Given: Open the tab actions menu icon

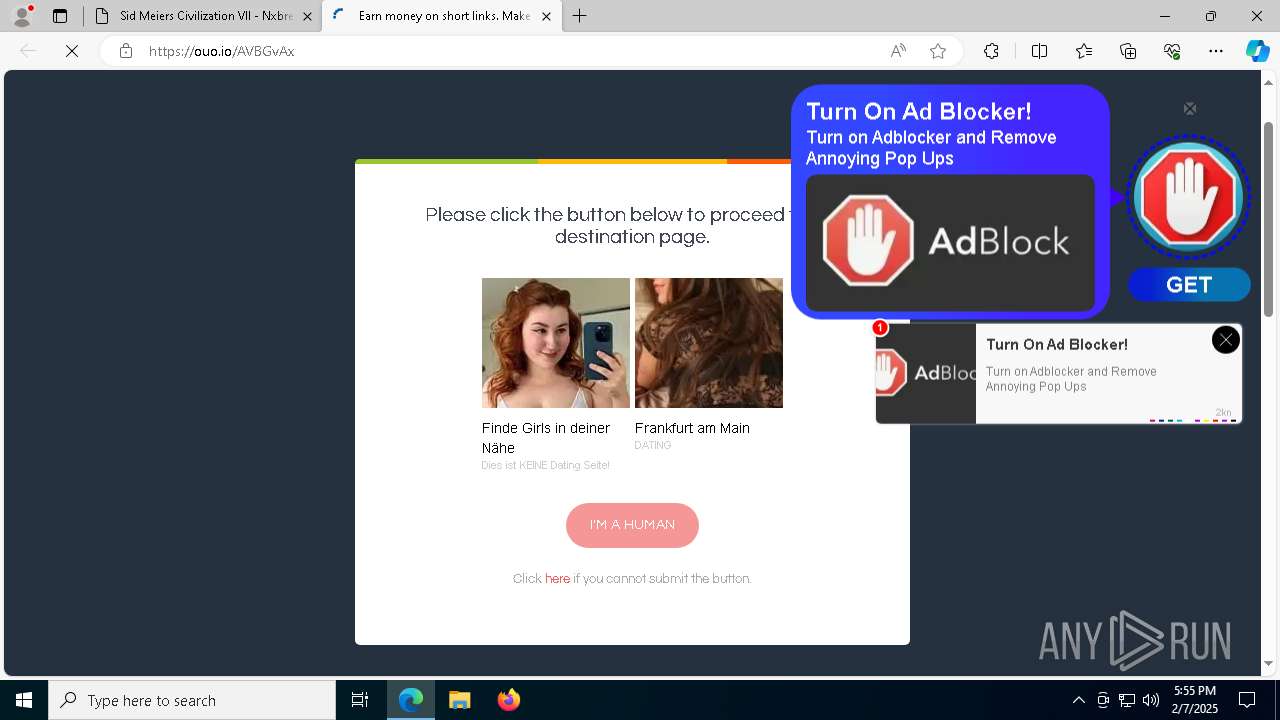Looking at the screenshot, I should click(60, 16).
